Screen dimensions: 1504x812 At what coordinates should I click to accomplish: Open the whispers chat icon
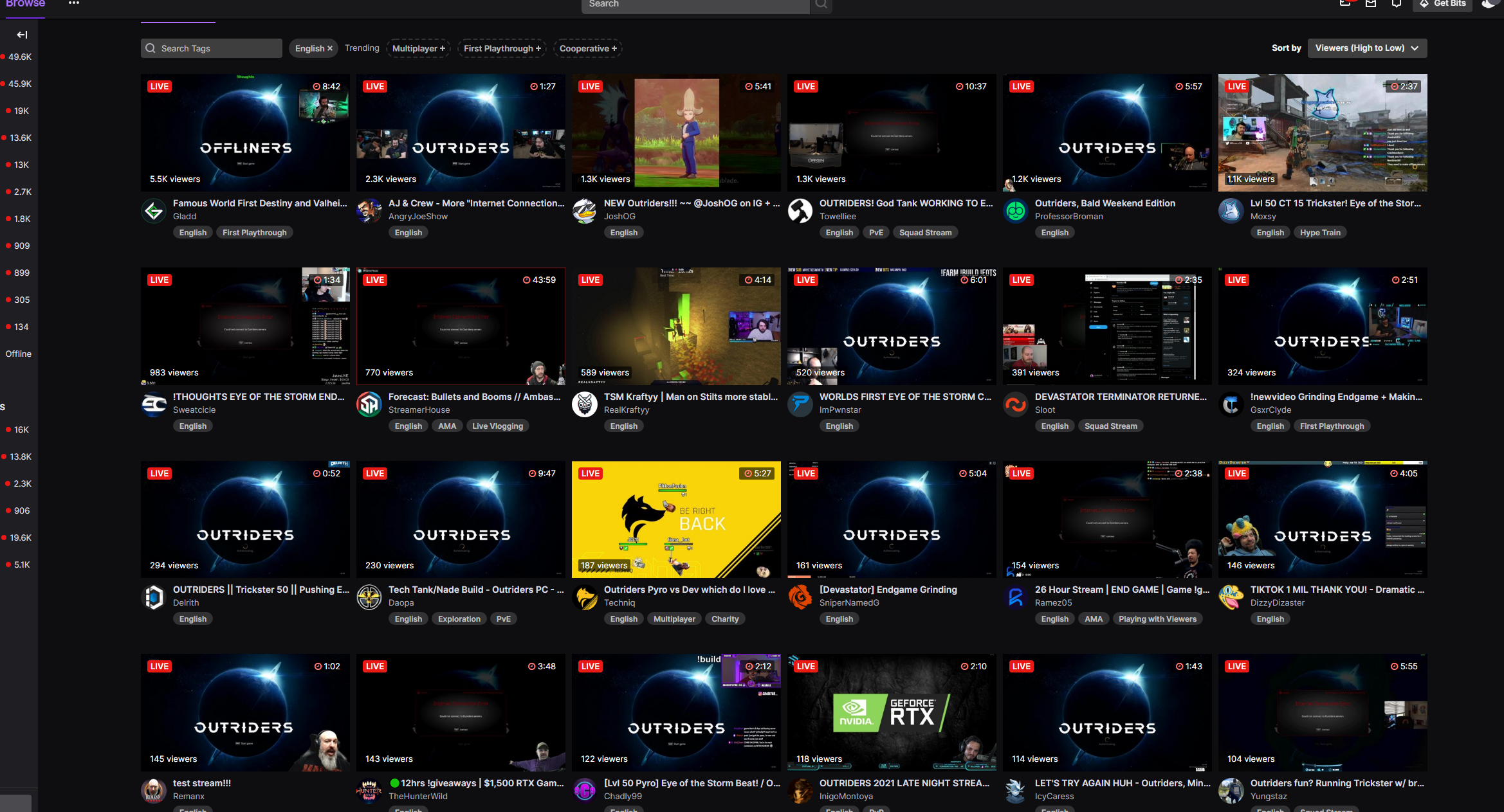pyautogui.click(x=1346, y=3)
